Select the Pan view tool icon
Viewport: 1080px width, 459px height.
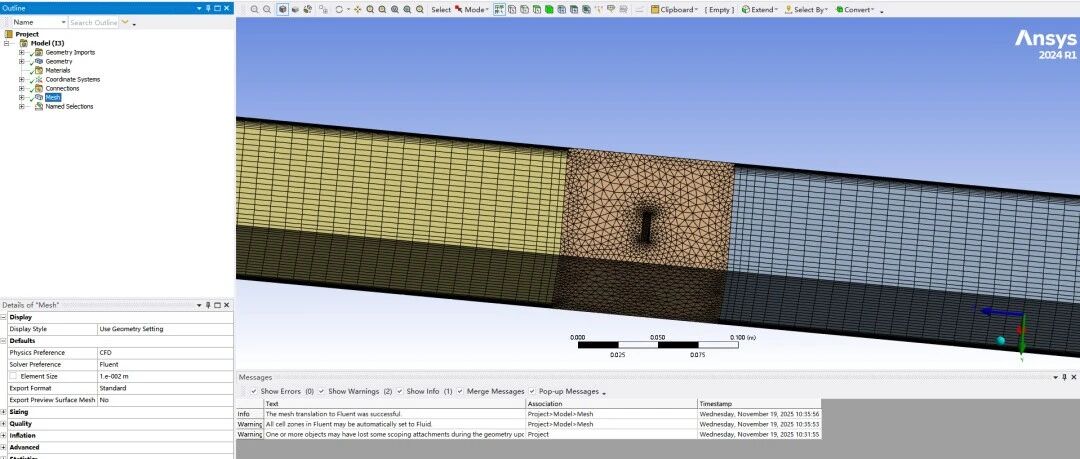(x=357, y=9)
